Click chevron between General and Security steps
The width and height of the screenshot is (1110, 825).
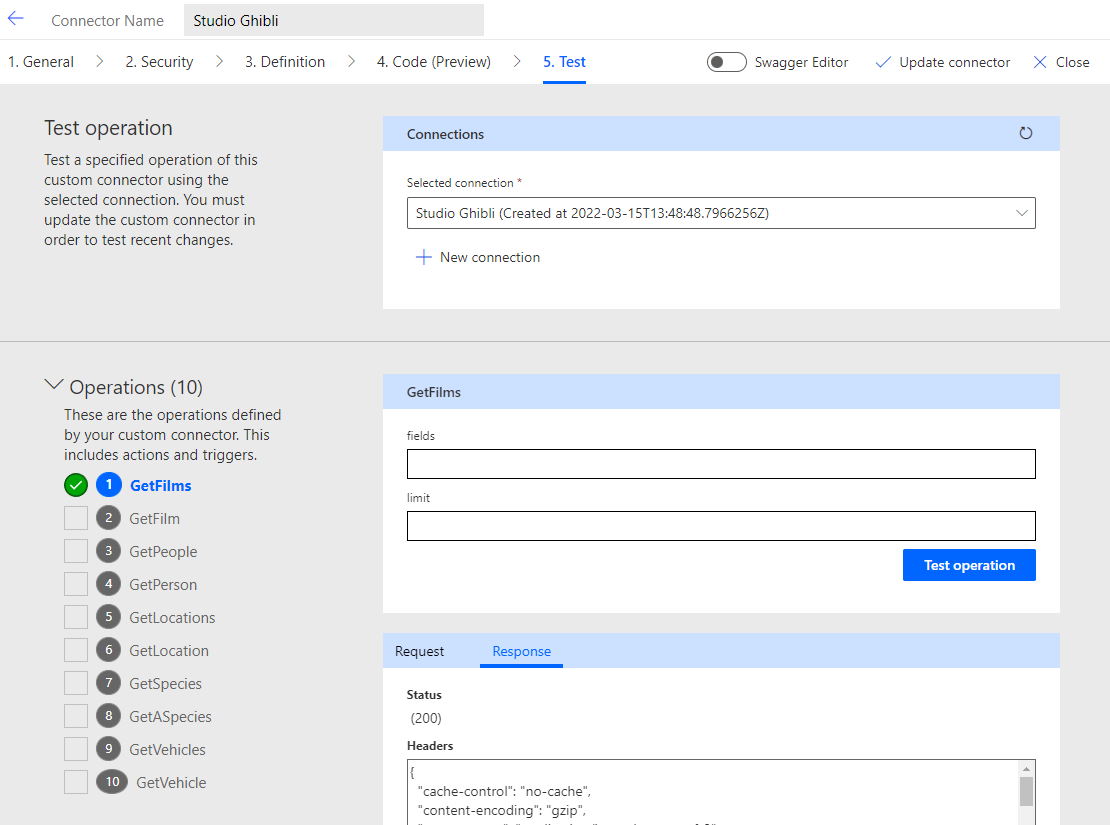pyautogui.click(x=100, y=62)
